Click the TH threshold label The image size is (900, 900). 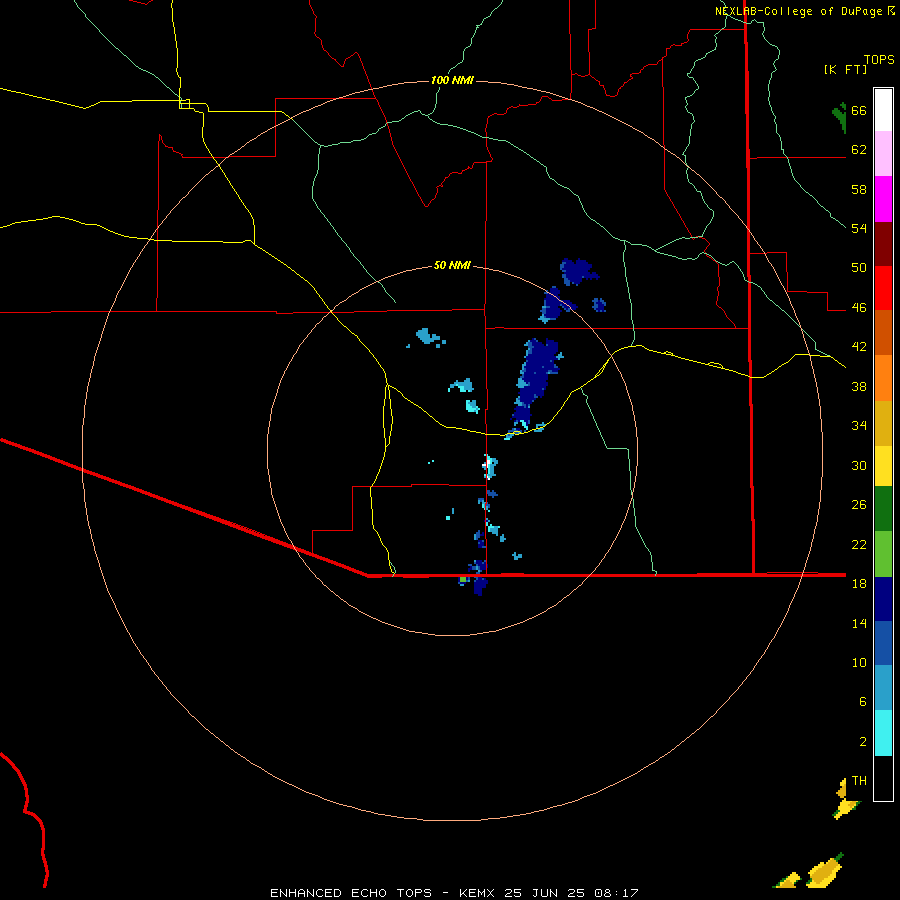[859, 780]
